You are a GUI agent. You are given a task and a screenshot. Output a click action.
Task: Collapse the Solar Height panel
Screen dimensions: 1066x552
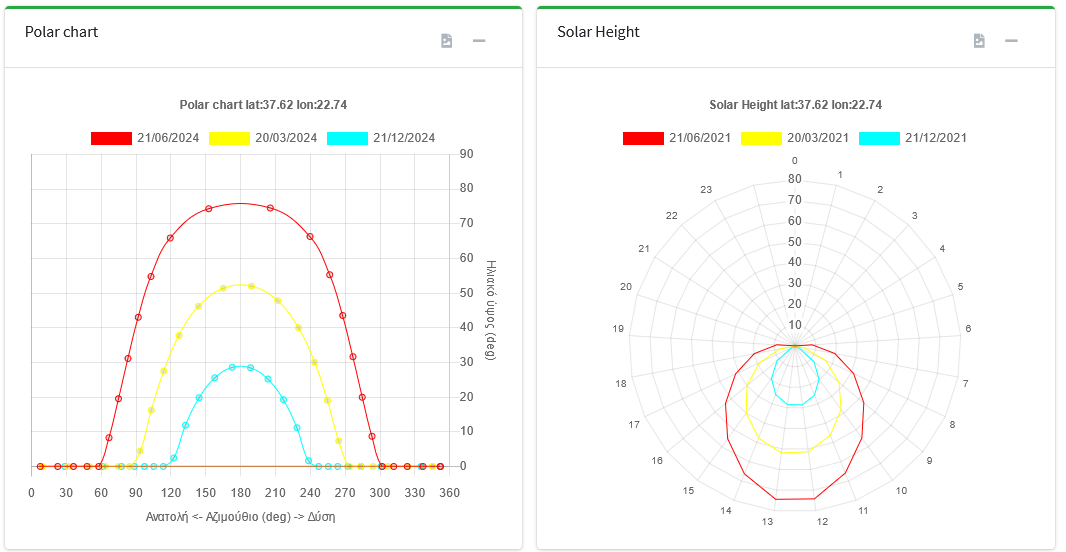point(1011,40)
